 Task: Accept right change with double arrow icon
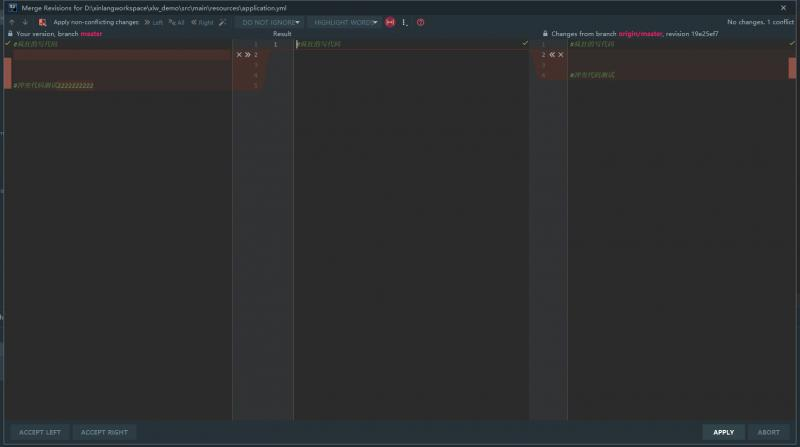(x=552, y=55)
